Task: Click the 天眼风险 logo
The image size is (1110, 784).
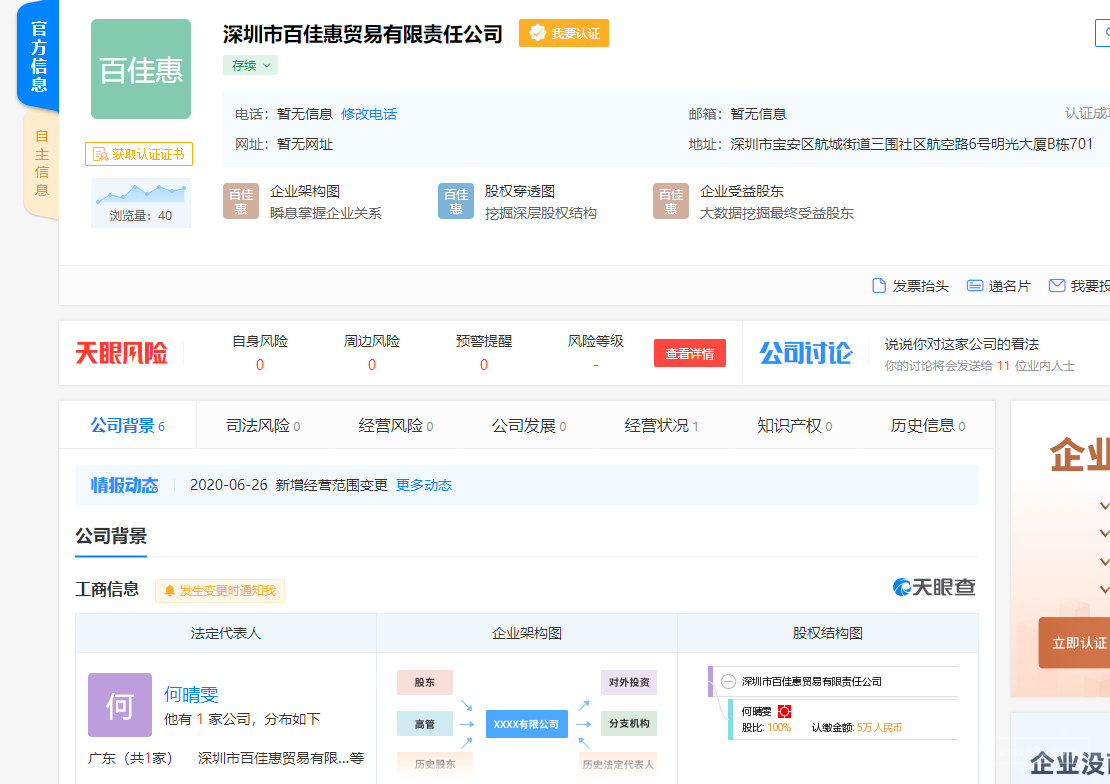Action: (x=121, y=353)
